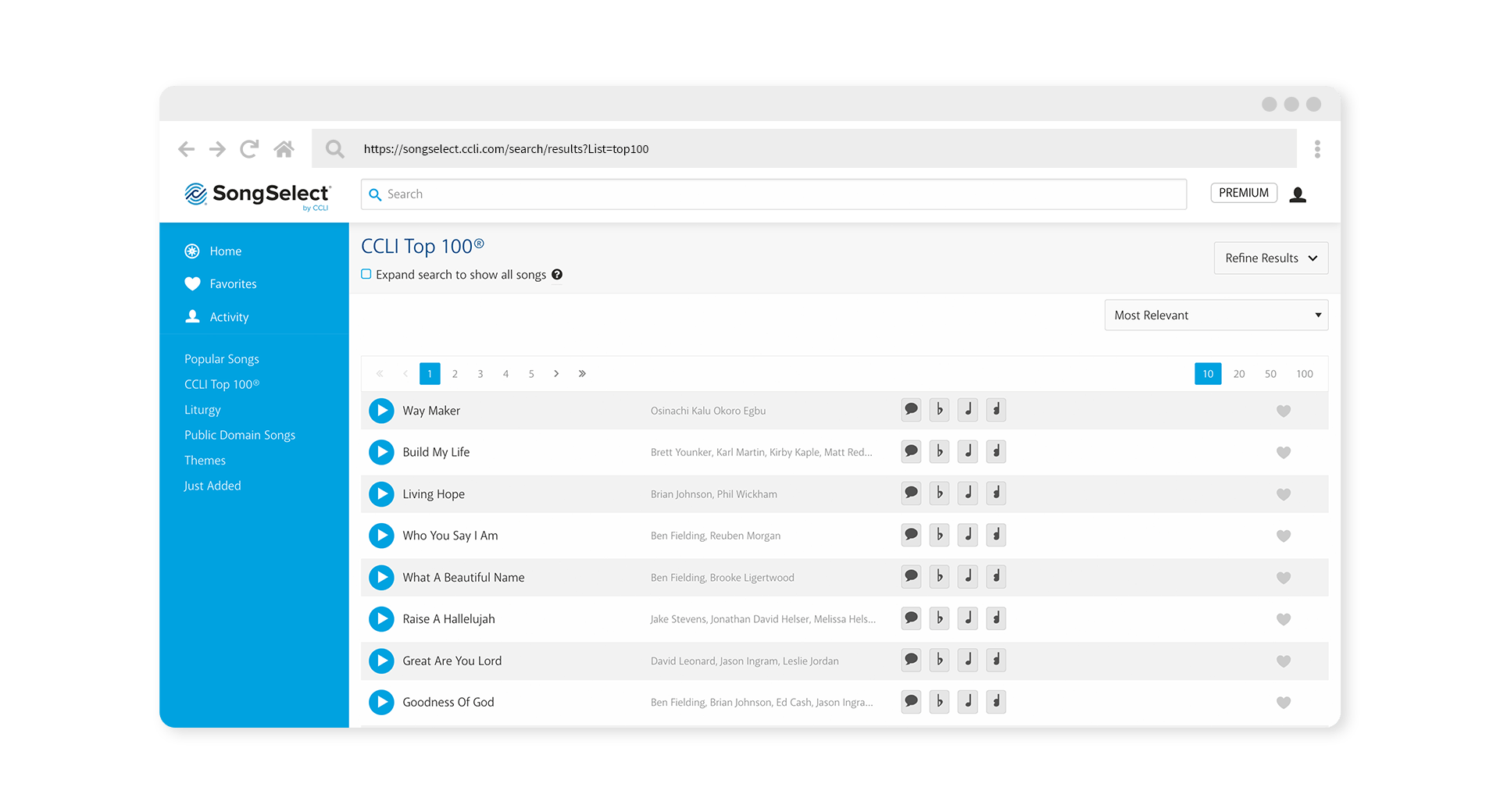The width and height of the screenshot is (1500, 812).
Task: Select Public Domain Songs in sidebar
Action: [239, 435]
